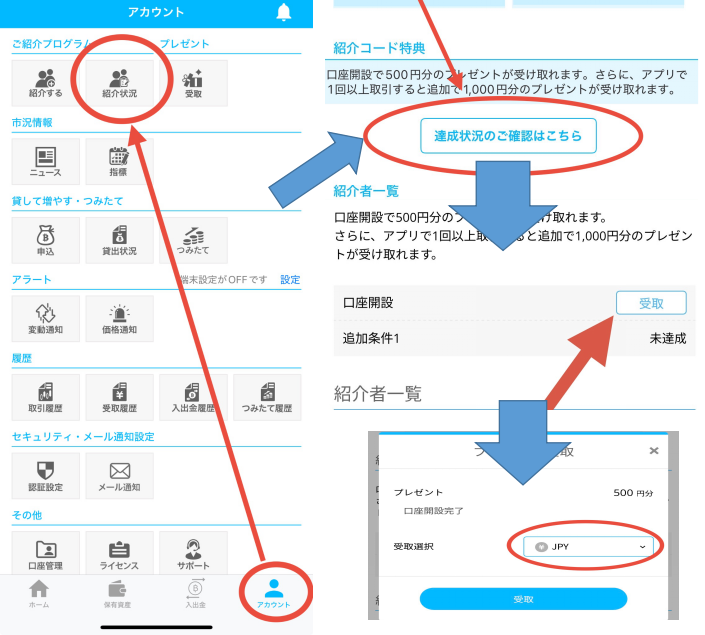Image resolution: width=705 pixels, height=635 pixels.
Task: Open the 紹介状況 referral status icon
Action: click(x=120, y=83)
